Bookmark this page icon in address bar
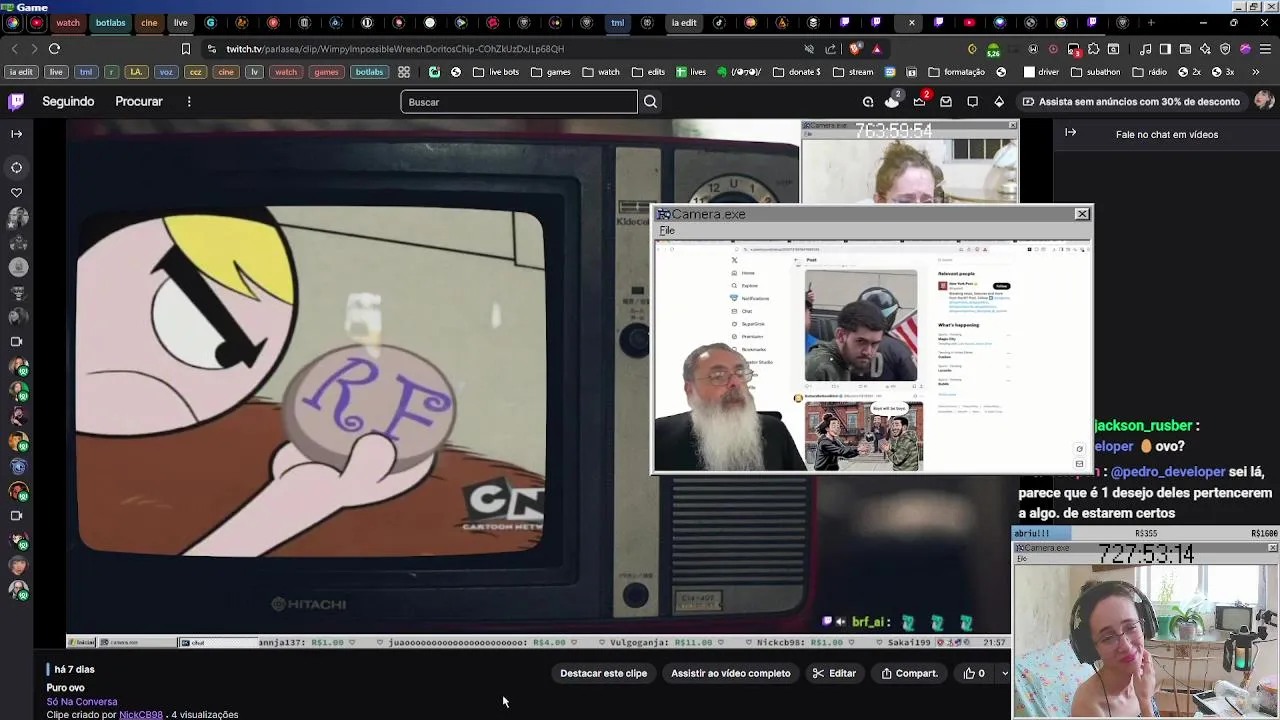1280x720 pixels. click(x=185, y=48)
